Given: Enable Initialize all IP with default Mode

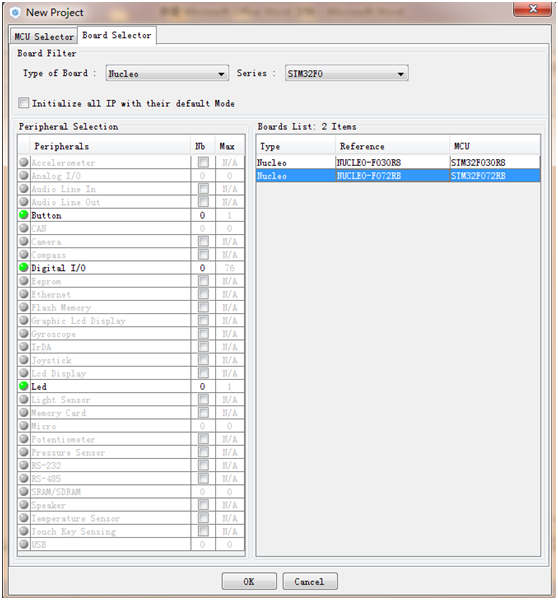Looking at the screenshot, I should point(23,103).
